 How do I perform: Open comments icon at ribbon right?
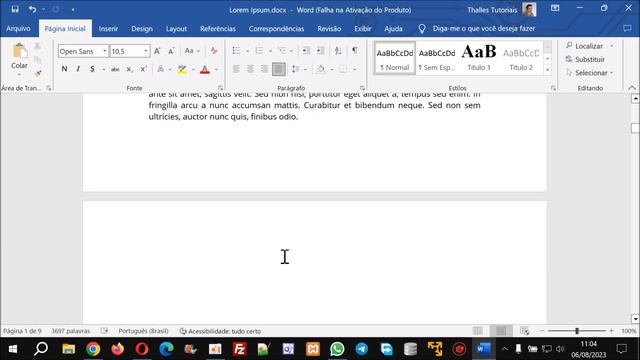click(627, 29)
